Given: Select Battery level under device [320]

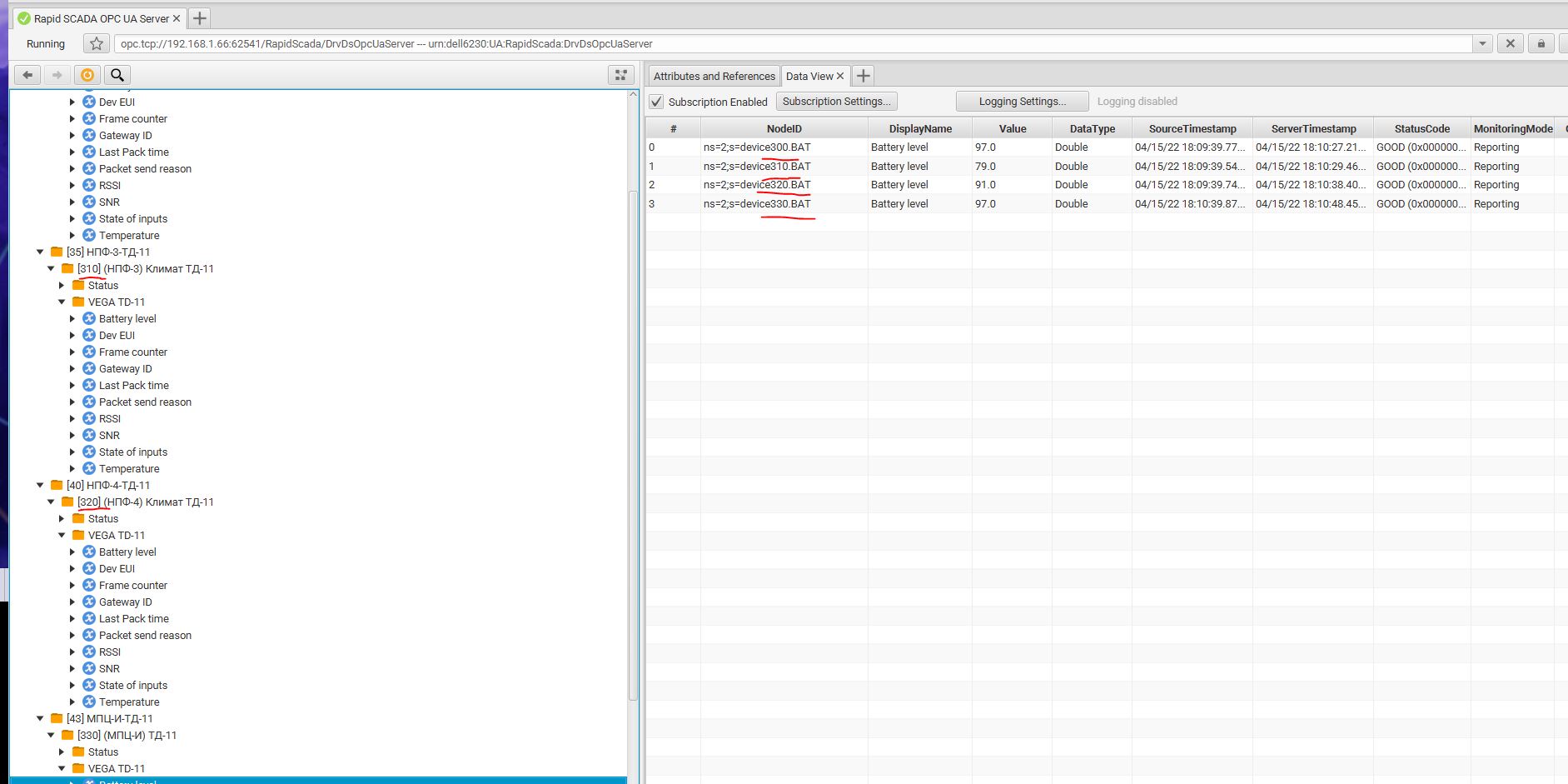Looking at the screenshot, I should pos(127,552).
